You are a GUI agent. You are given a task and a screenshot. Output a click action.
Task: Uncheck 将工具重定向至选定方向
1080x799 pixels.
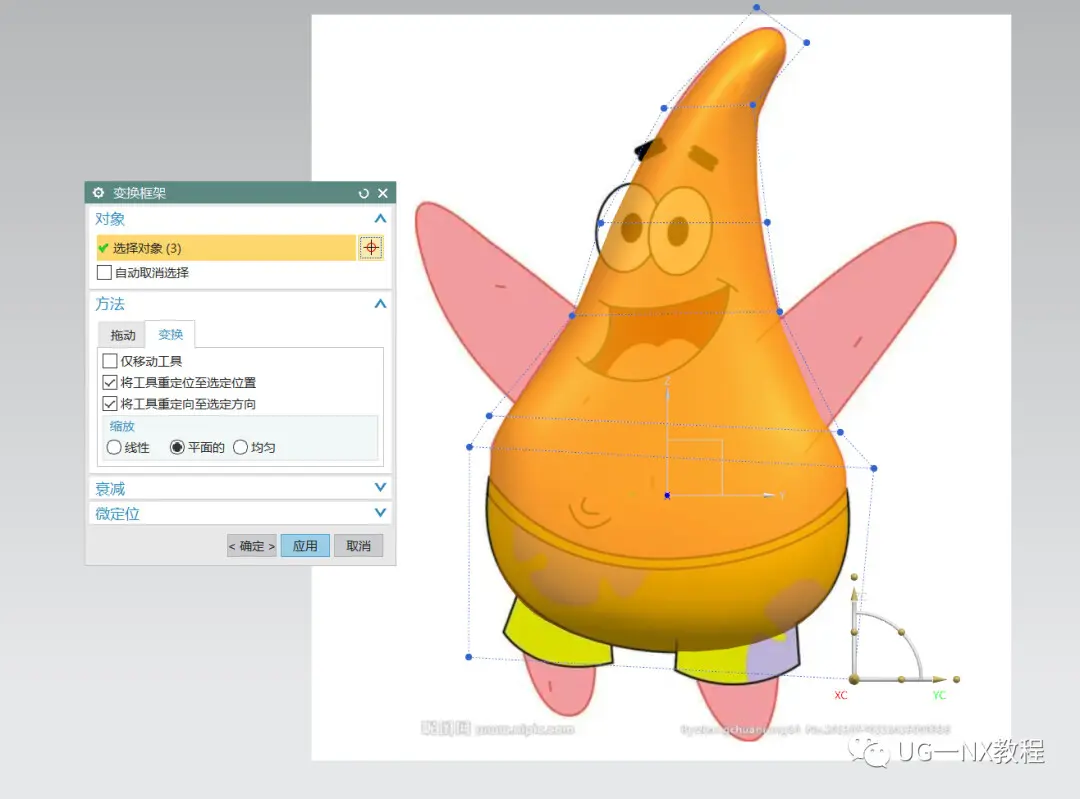click(110, 404)
